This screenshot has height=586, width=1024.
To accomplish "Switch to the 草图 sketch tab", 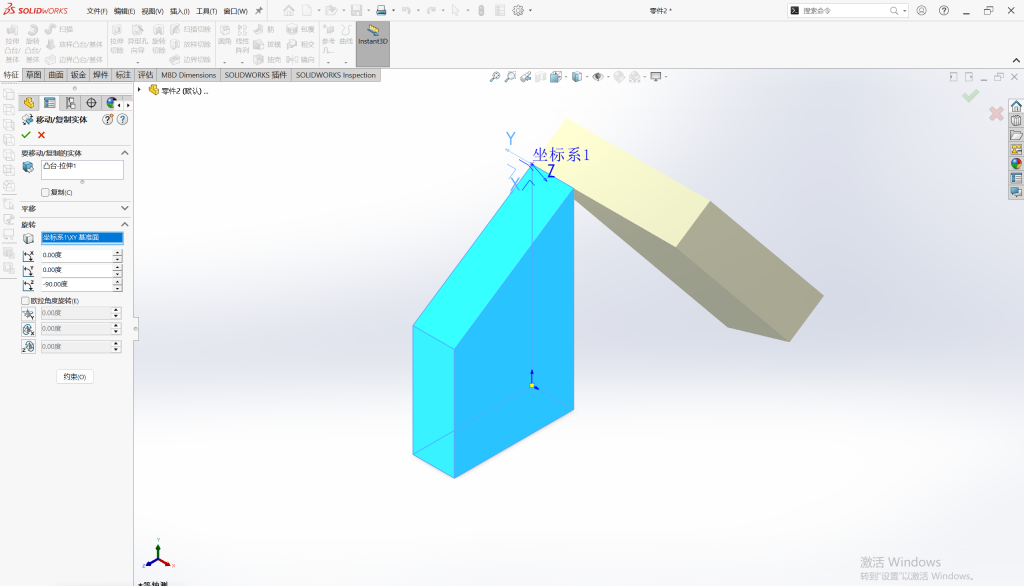I will click(33, 75).
